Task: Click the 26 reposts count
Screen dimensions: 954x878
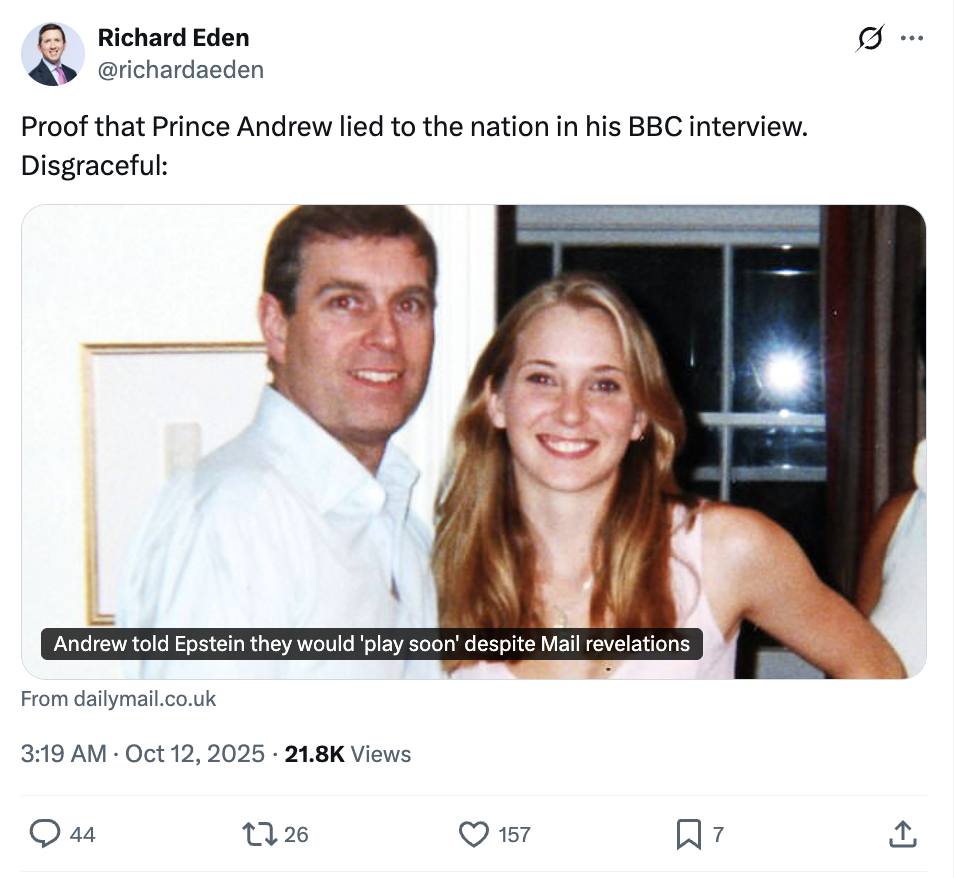Action: point(296,834)
